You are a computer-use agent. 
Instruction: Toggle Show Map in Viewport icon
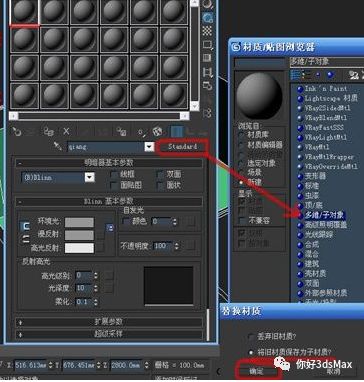[157, 131]
